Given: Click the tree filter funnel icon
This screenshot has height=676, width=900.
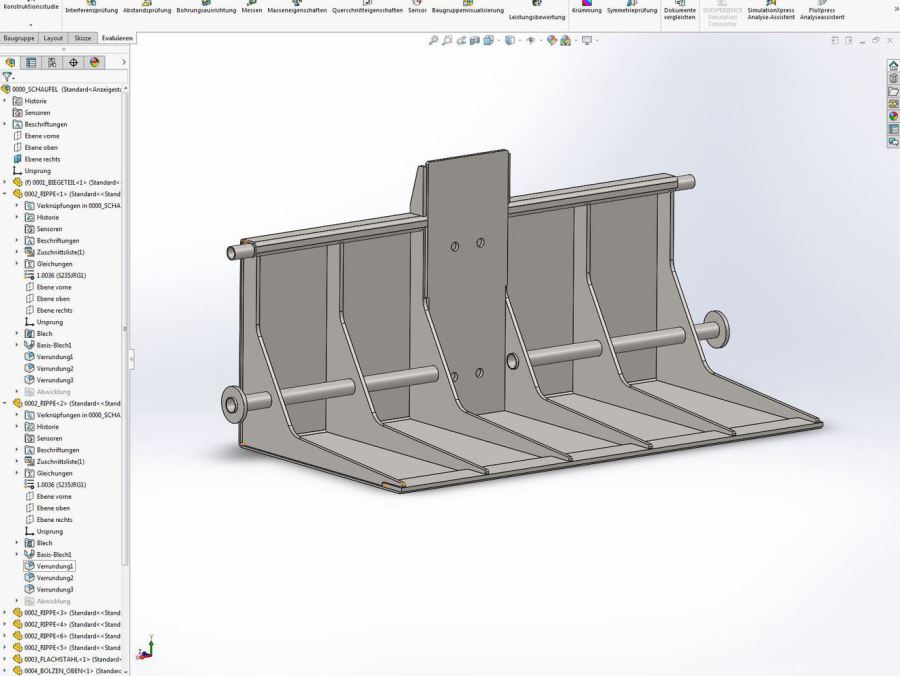Looking at the screenshot, I should click(7, 76).
